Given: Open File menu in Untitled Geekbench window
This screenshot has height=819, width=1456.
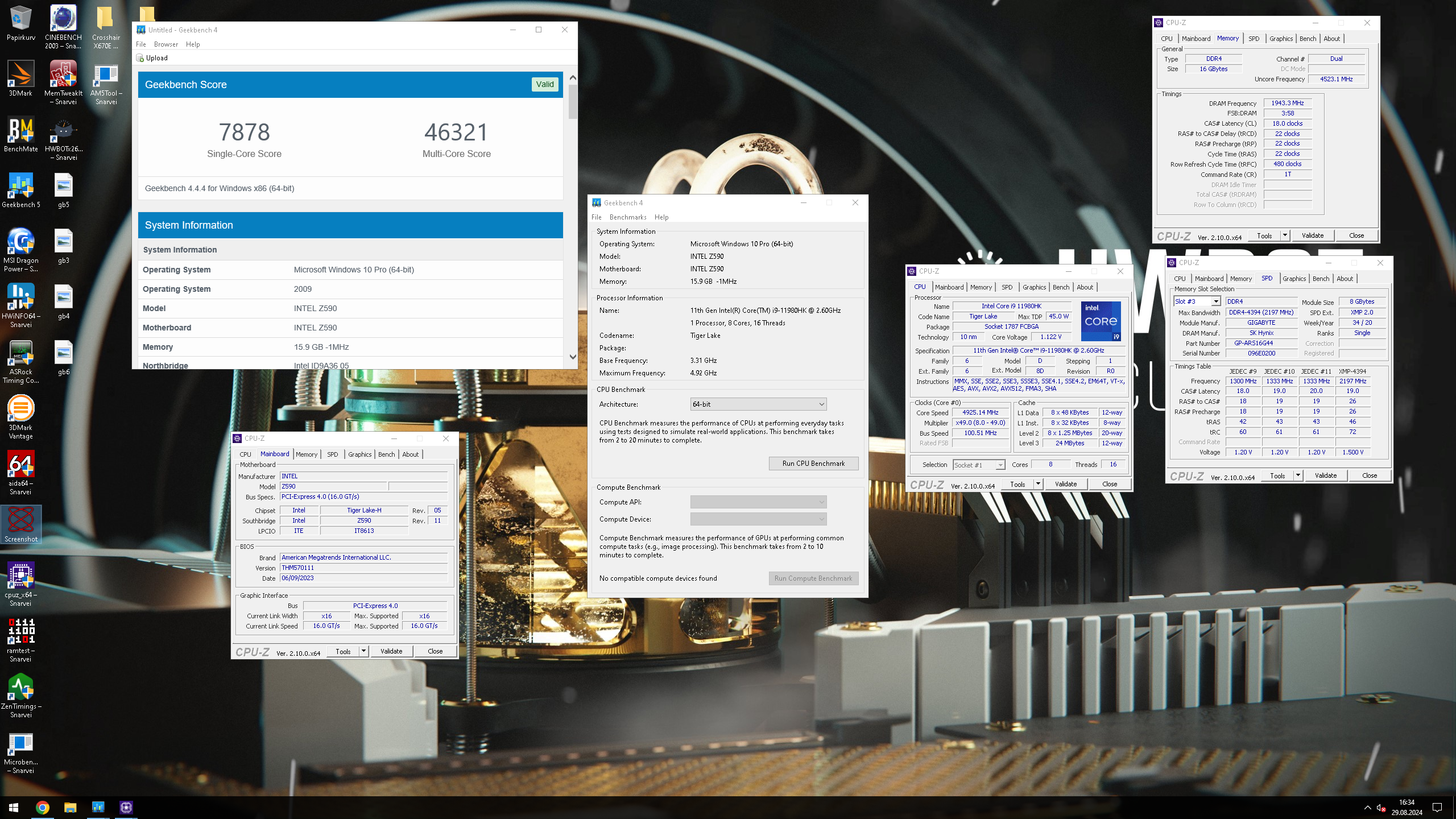Looking at the screenshot, I should click(141, 44).
